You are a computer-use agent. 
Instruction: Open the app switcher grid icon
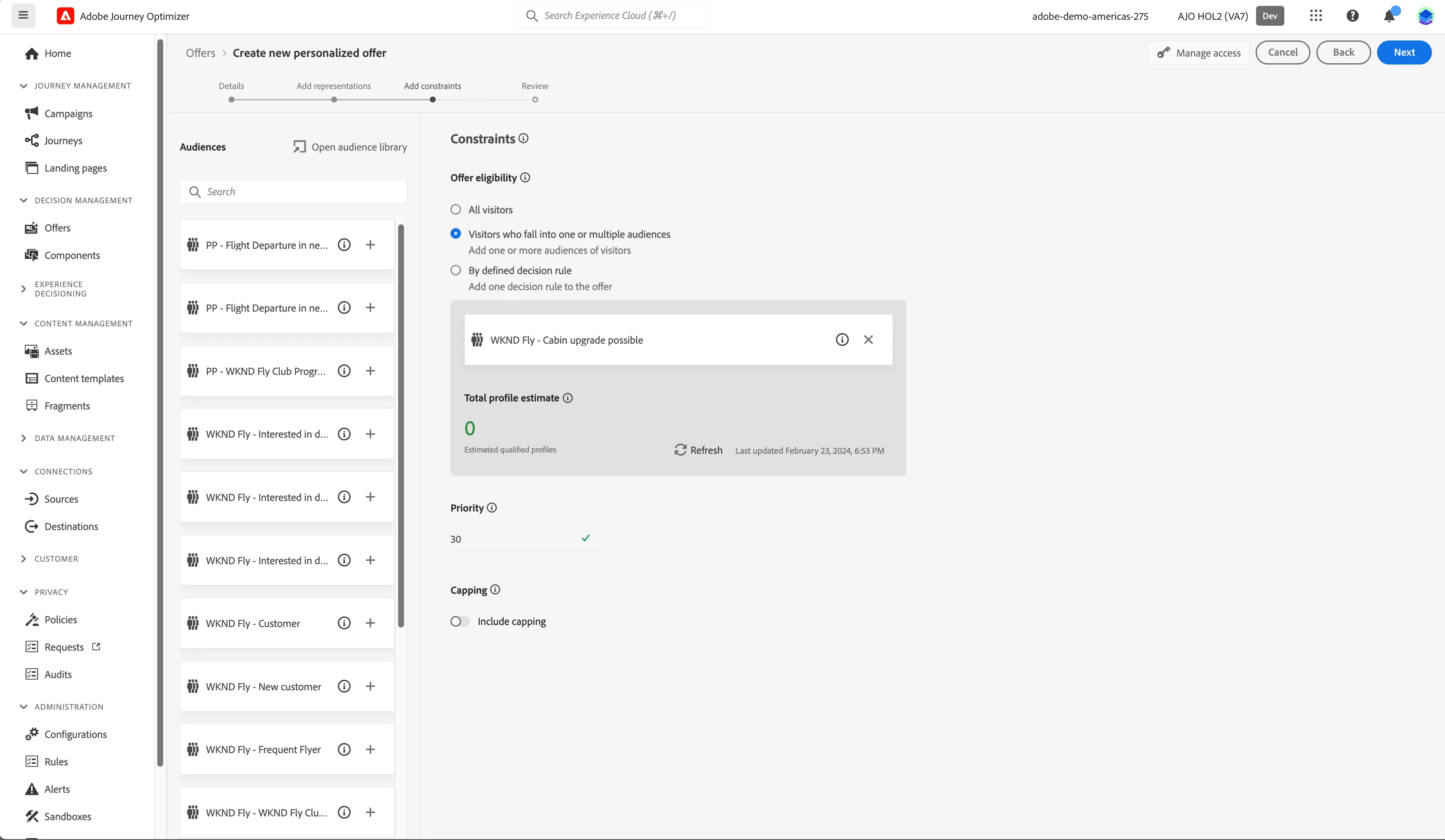tap(1316, 16)
